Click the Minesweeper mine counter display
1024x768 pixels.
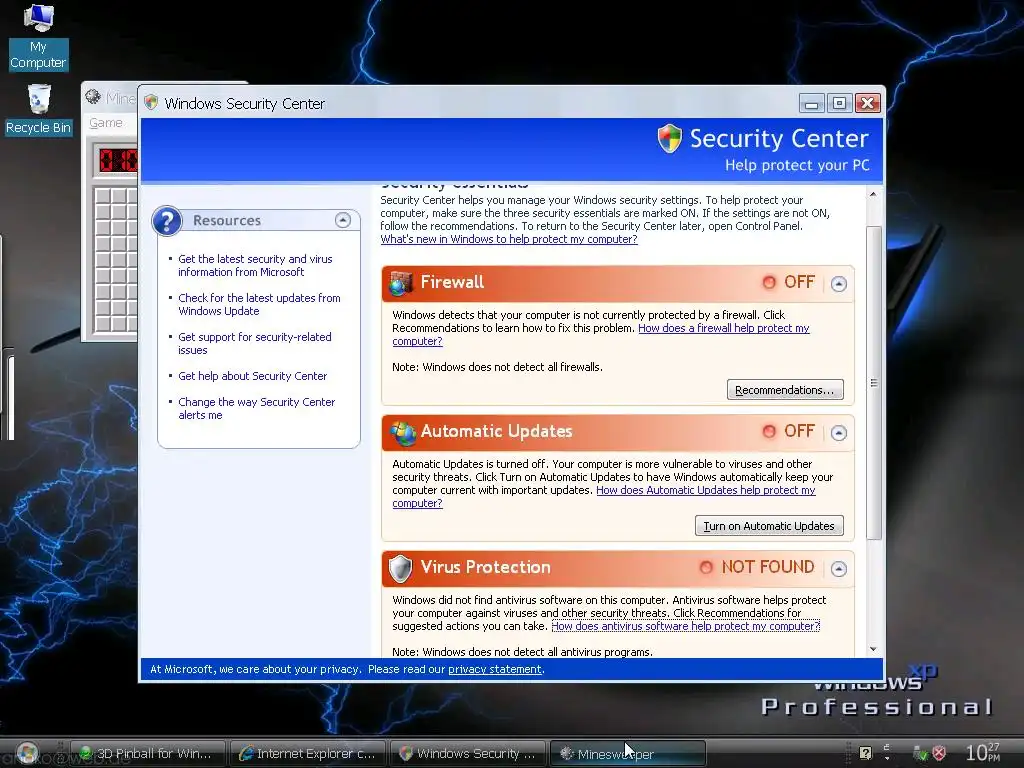pyautogui.click(x=118, y=160)
